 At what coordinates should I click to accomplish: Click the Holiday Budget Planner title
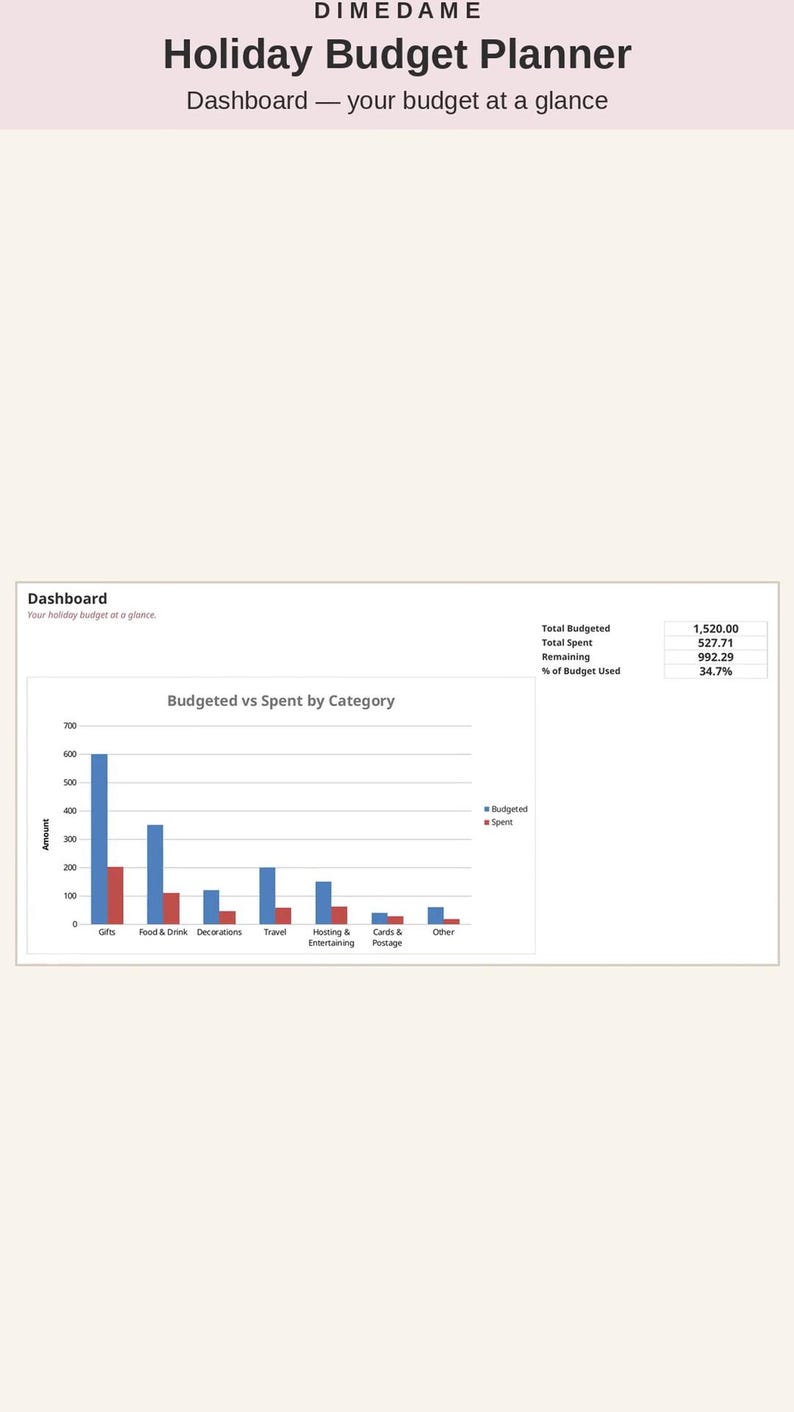(x=397, y=54)
